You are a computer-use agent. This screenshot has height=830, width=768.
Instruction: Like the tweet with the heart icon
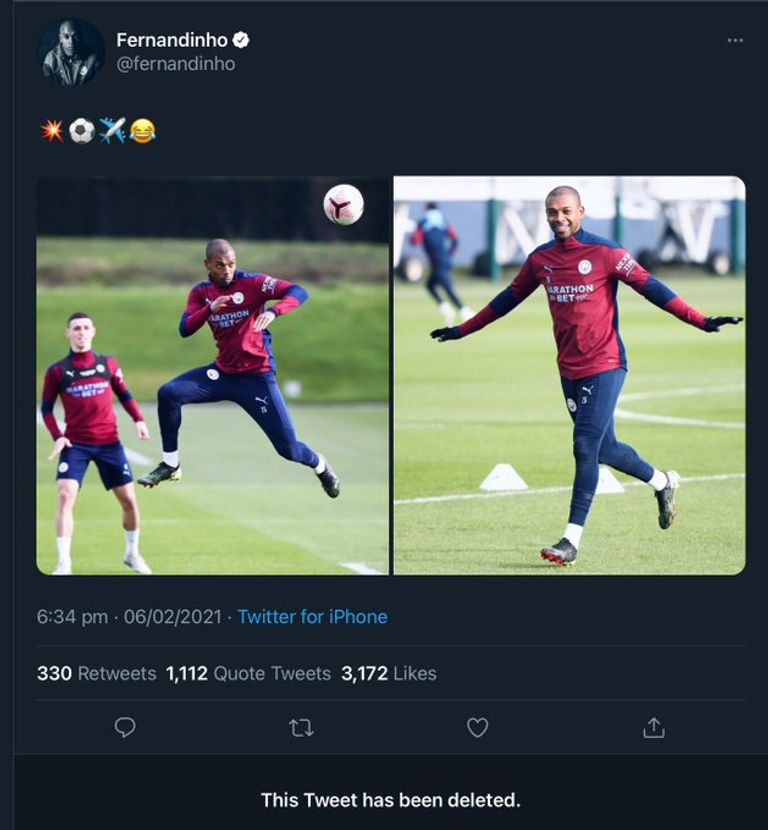pyautogui.click(x=478, y=727)
